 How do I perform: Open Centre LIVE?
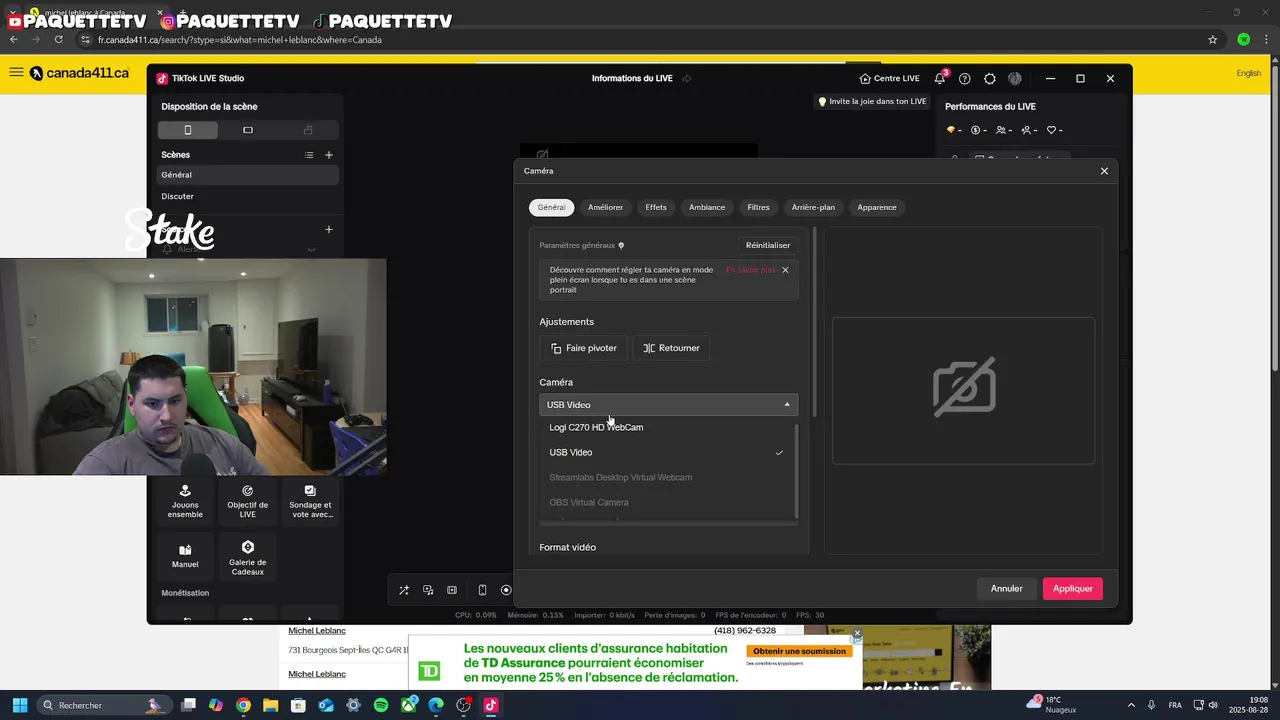[x=889, y=78]
